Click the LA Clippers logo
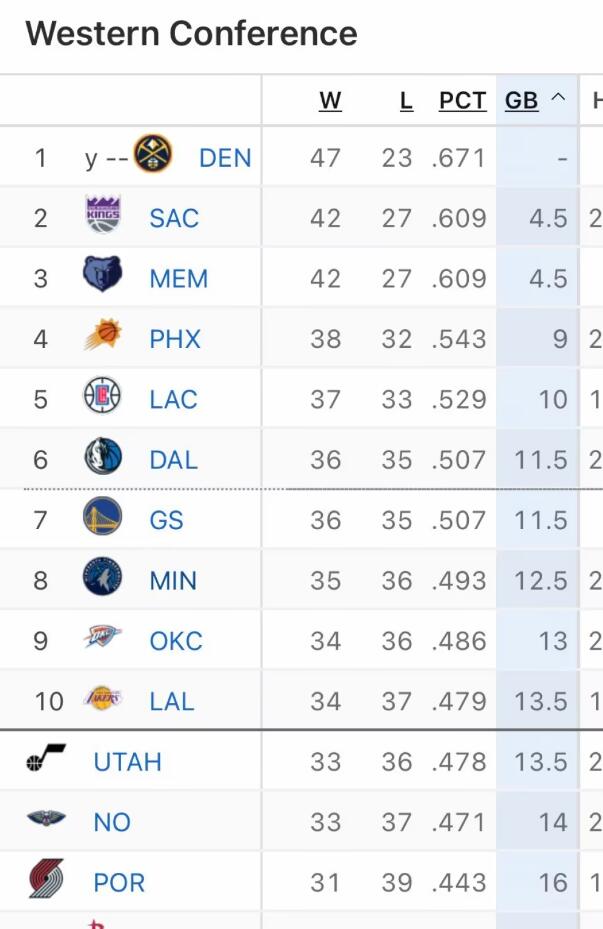This screenshot has height=929, width=603. point(102,397)
